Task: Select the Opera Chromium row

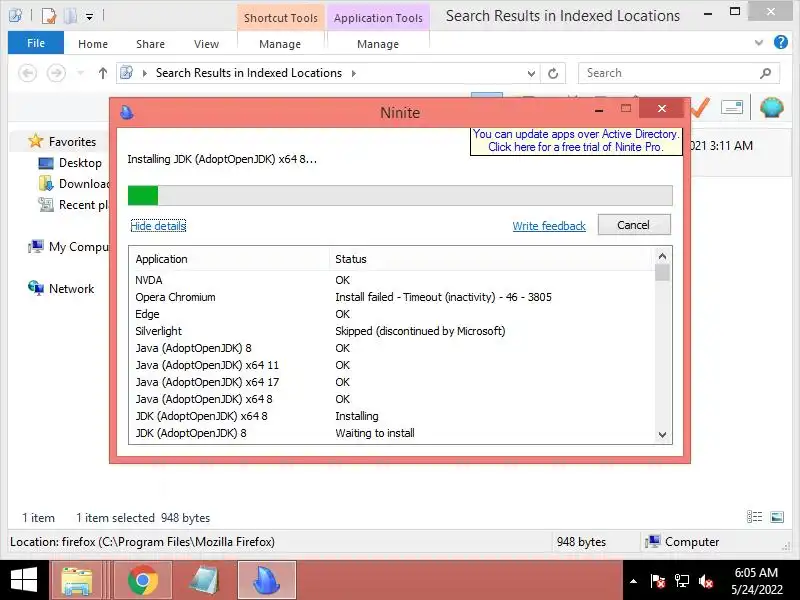Action: [x=391, y=297]
